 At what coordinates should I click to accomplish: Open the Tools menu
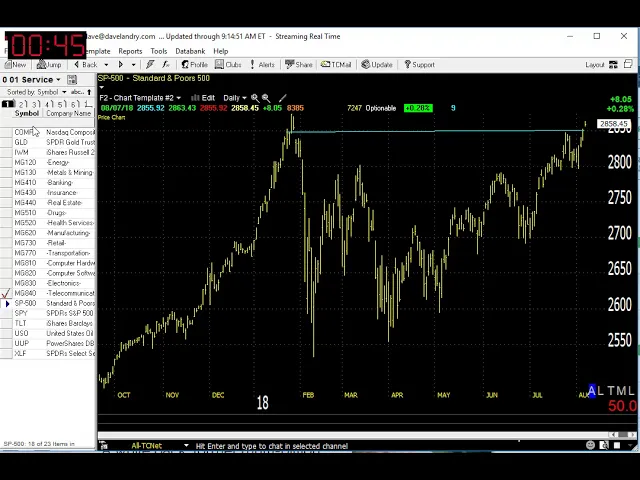pyautogui.click(x=158, y=51)
